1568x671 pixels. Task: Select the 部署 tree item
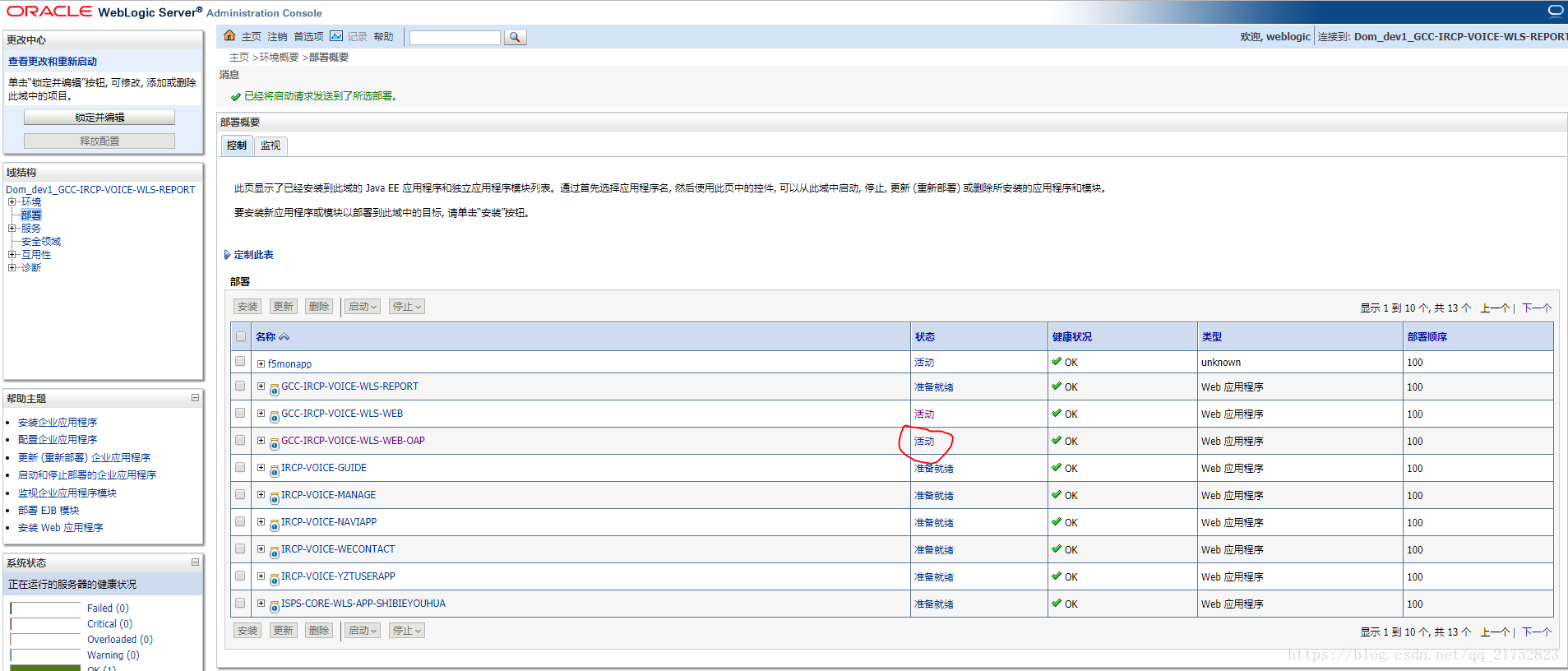point(31,215)
